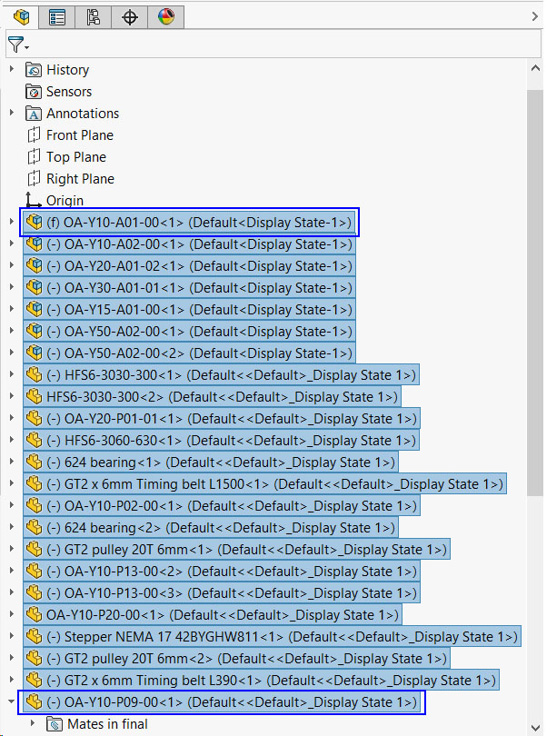552x736 pixels.
Task: Select OA-Y10-P13-00<3> tree item
Action: click(x=222, y=593)
